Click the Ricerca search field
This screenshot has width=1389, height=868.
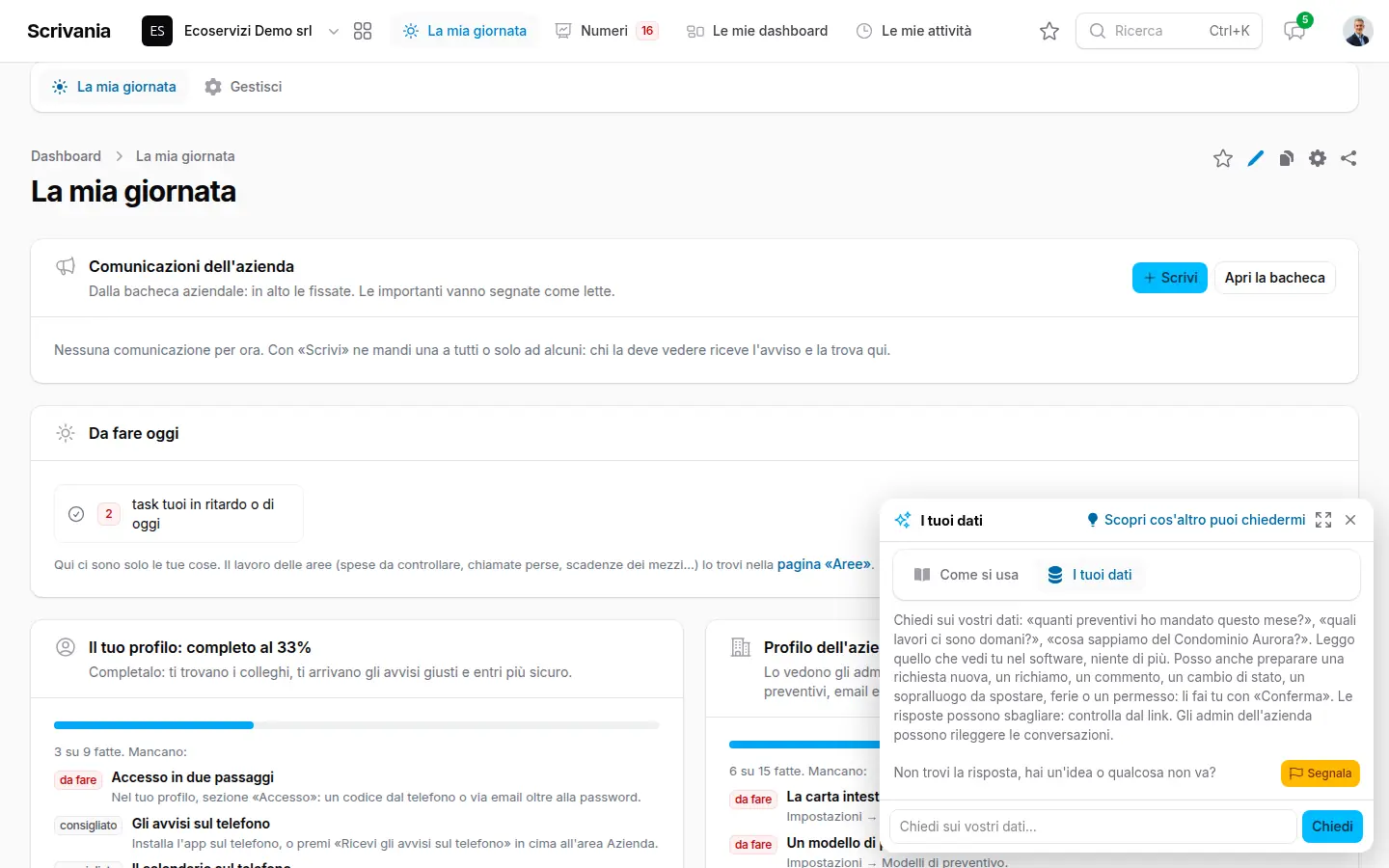point(1169,31)
